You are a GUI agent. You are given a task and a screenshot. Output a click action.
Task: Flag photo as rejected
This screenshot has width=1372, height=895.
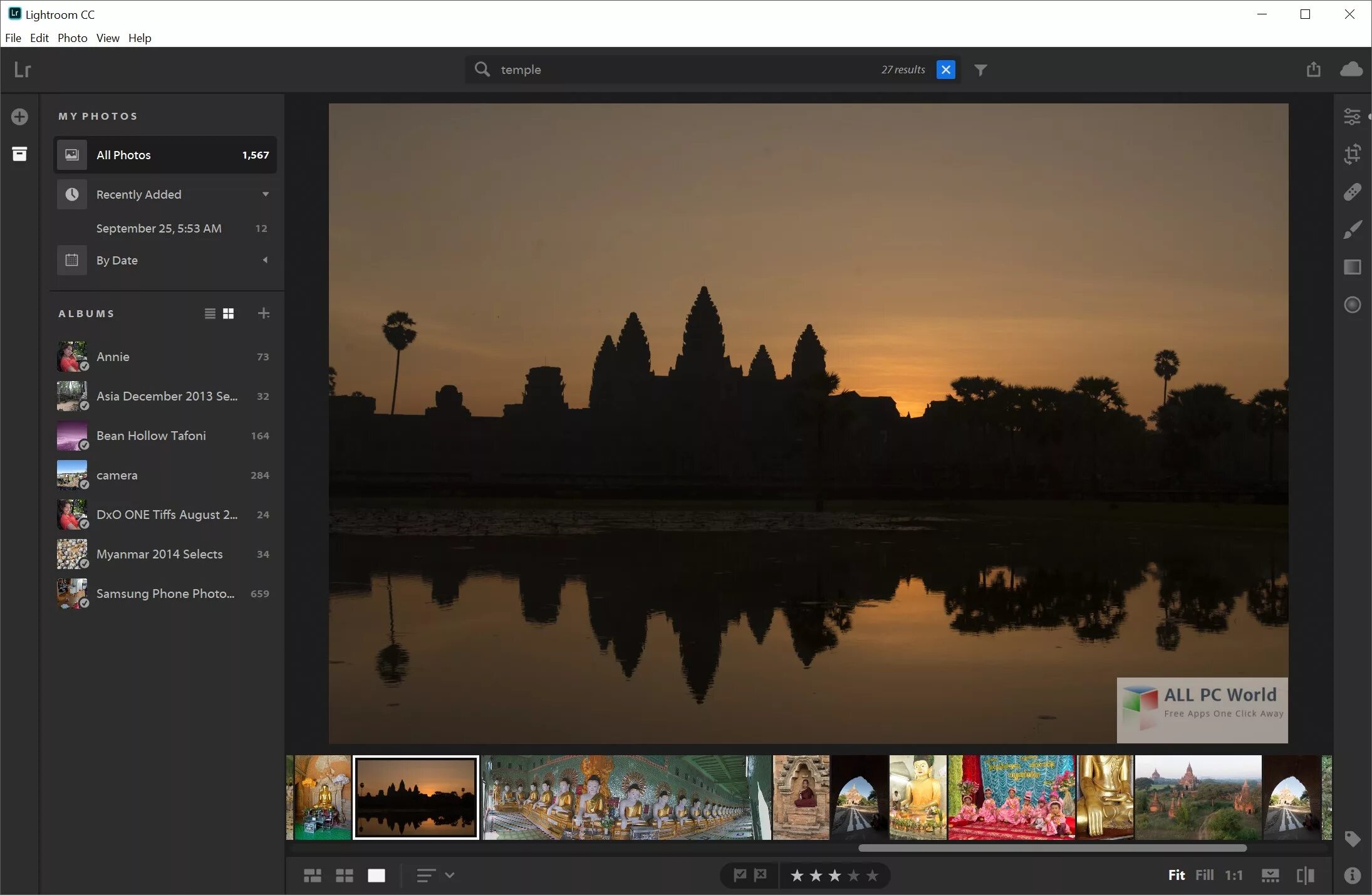click(761, 875)
